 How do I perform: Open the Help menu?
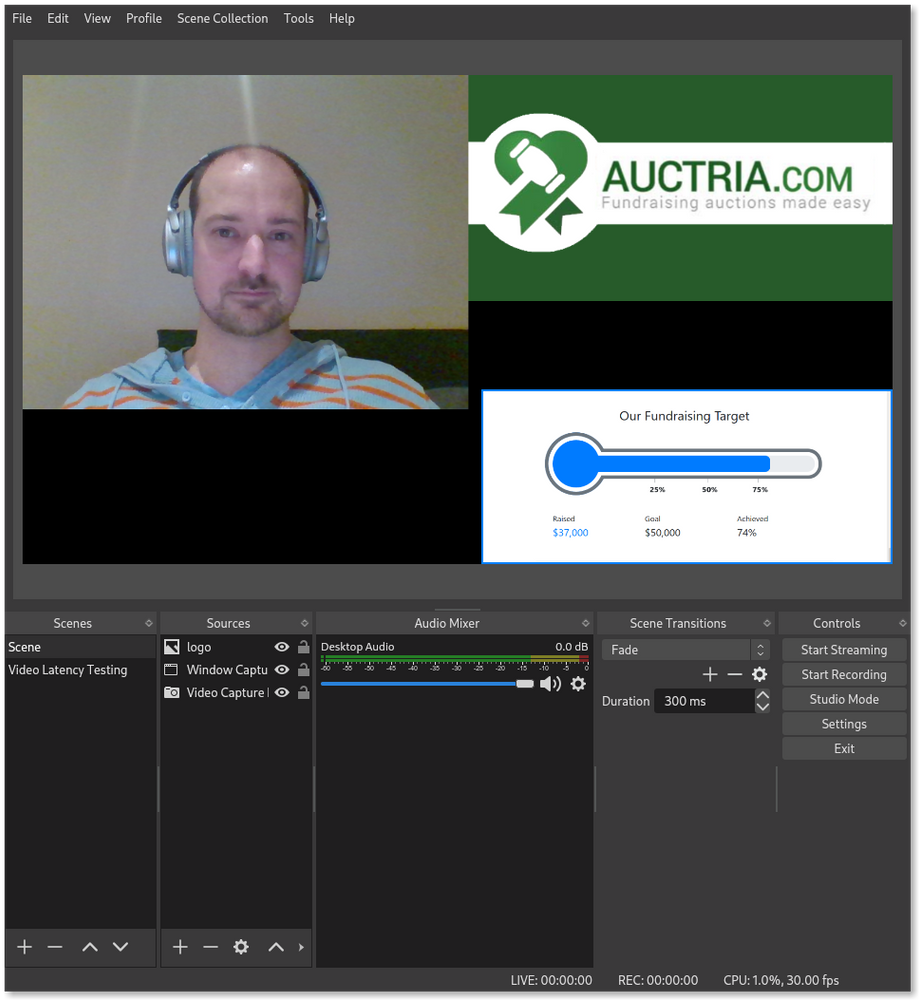click(342, 18)
